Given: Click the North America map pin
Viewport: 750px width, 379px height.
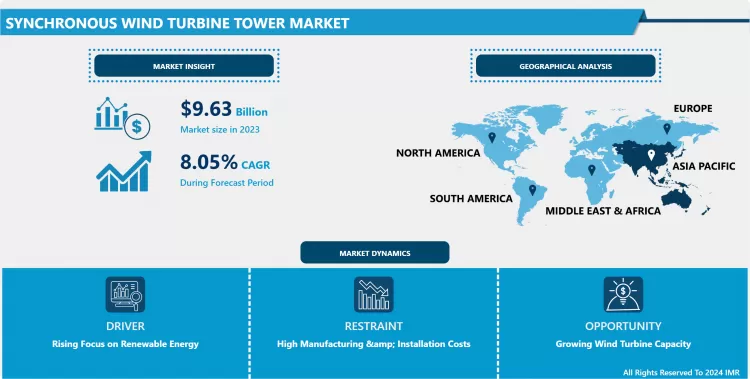Looking at the screenshot, I should [492, 137].
